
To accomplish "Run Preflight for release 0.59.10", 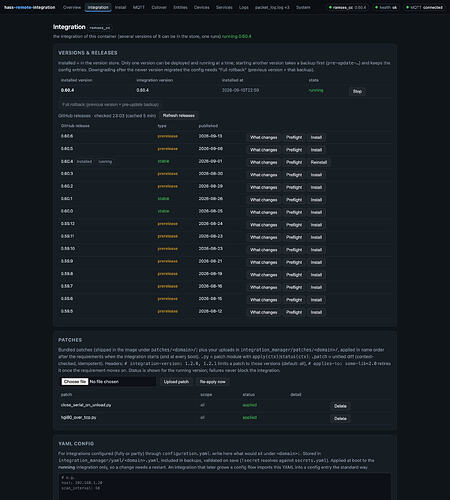I will [x=294, y=250].
